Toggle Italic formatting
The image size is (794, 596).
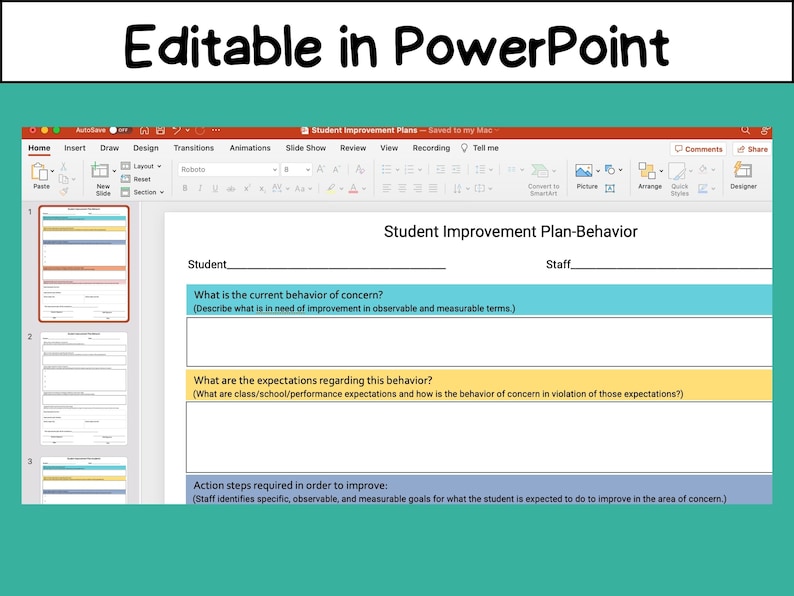(x=200, y=188)
